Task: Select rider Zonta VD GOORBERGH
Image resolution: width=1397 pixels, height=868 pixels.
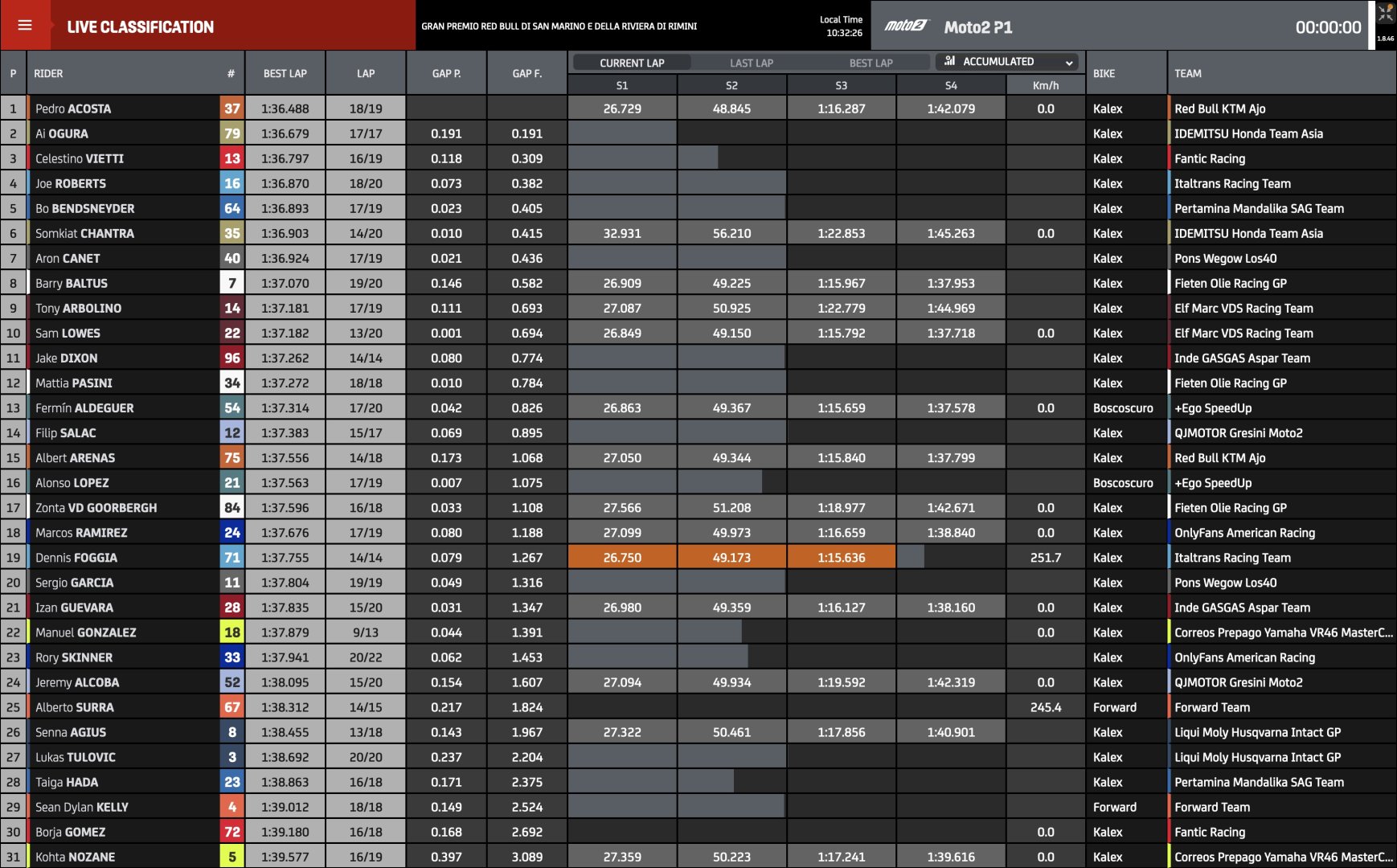Action: point(96,507)
